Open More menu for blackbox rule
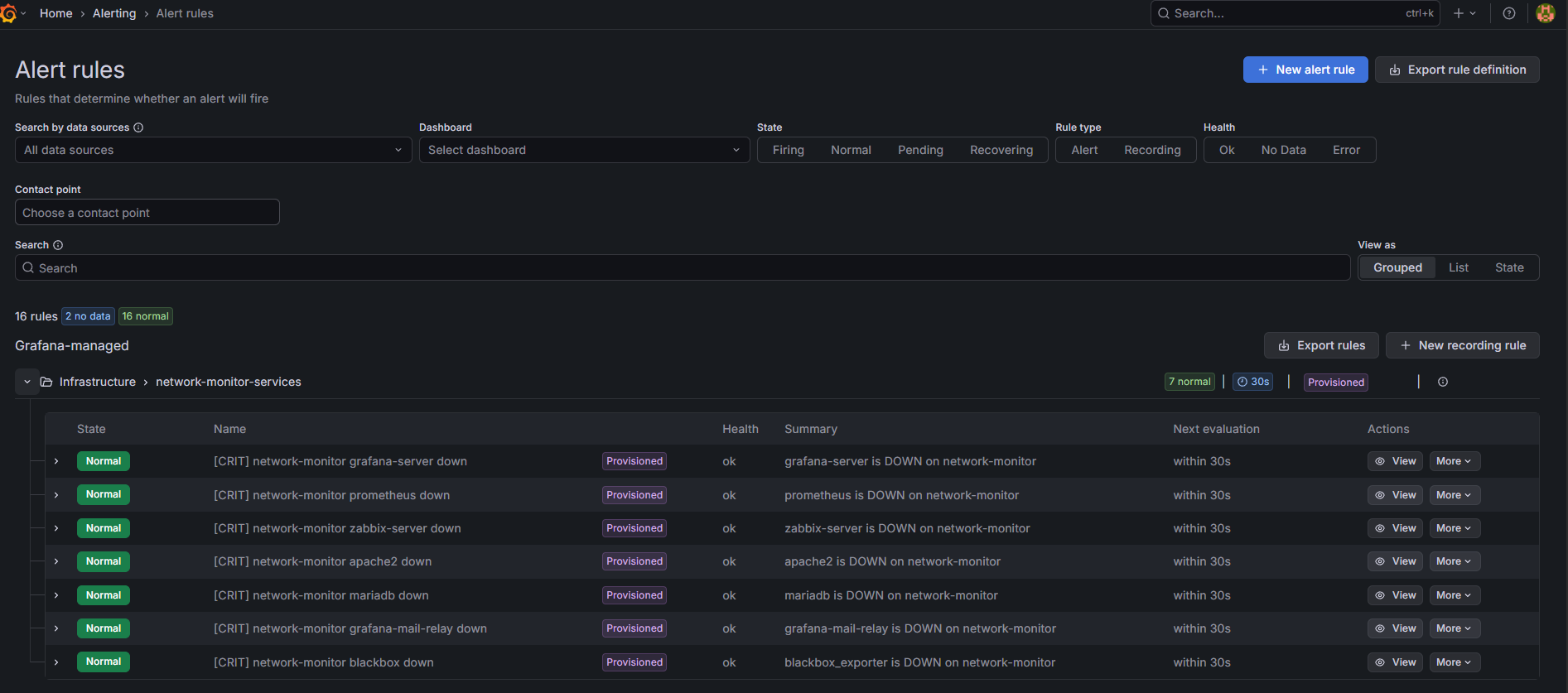 pos(1454,662)
